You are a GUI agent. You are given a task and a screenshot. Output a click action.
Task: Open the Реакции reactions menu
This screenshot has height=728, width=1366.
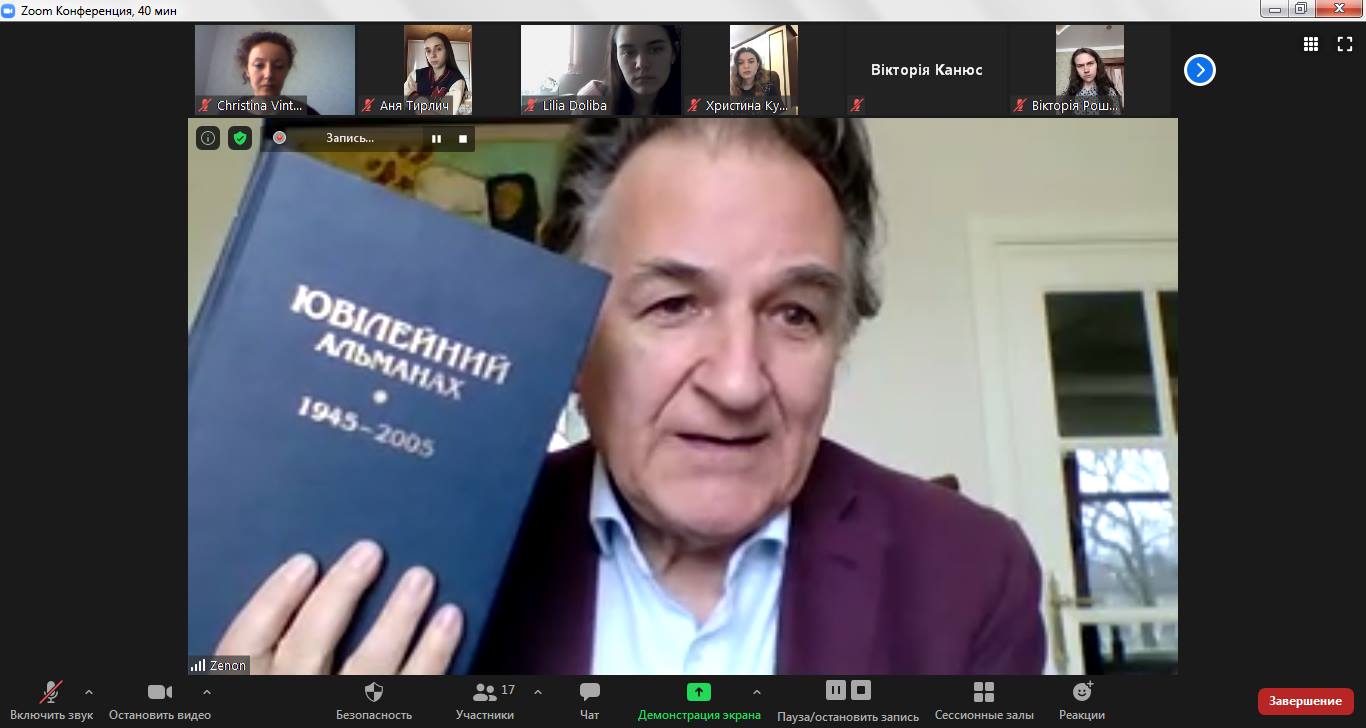pyautogui.click(x=1082, y=699)
